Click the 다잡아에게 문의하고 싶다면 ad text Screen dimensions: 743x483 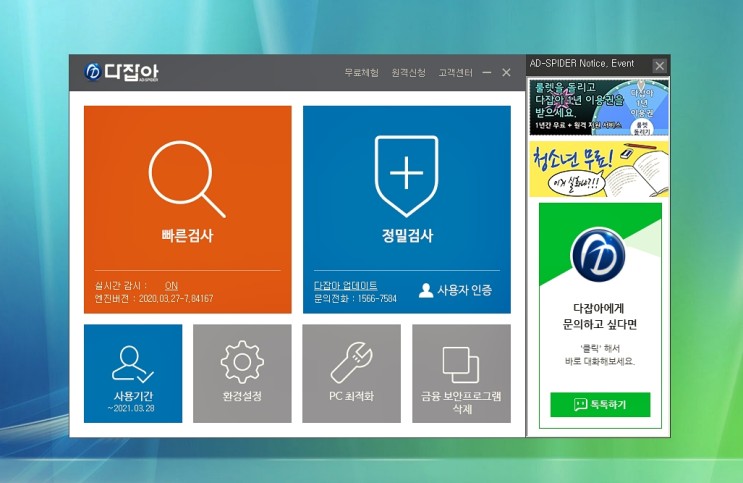pyautogui.click(x=599, y=316)
